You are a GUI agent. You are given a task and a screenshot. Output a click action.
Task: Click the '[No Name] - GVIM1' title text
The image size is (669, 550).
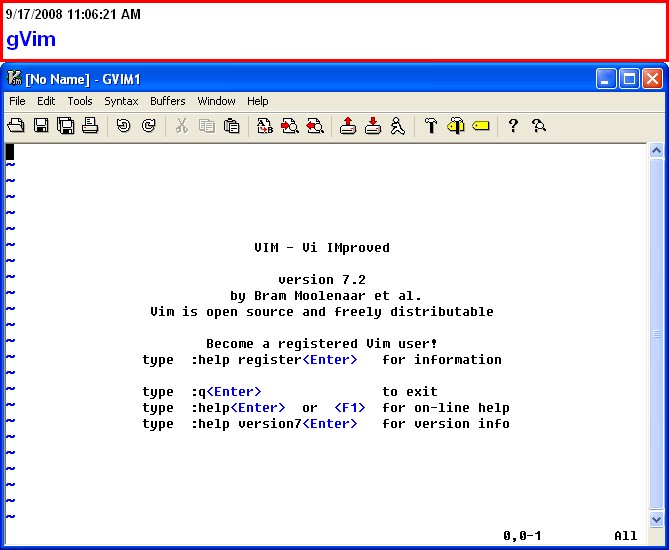(83, 79)
